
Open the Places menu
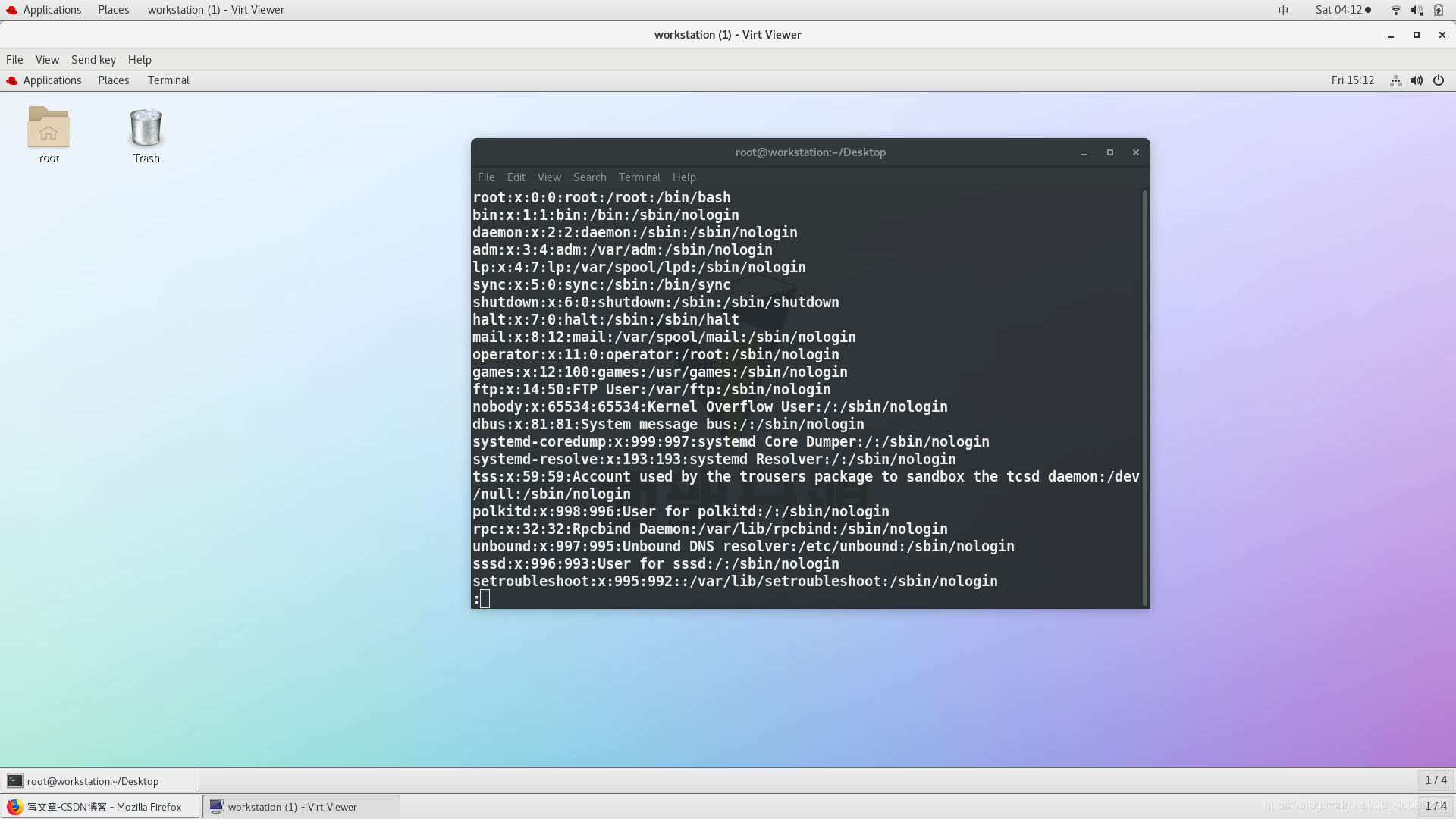(113, 80)
